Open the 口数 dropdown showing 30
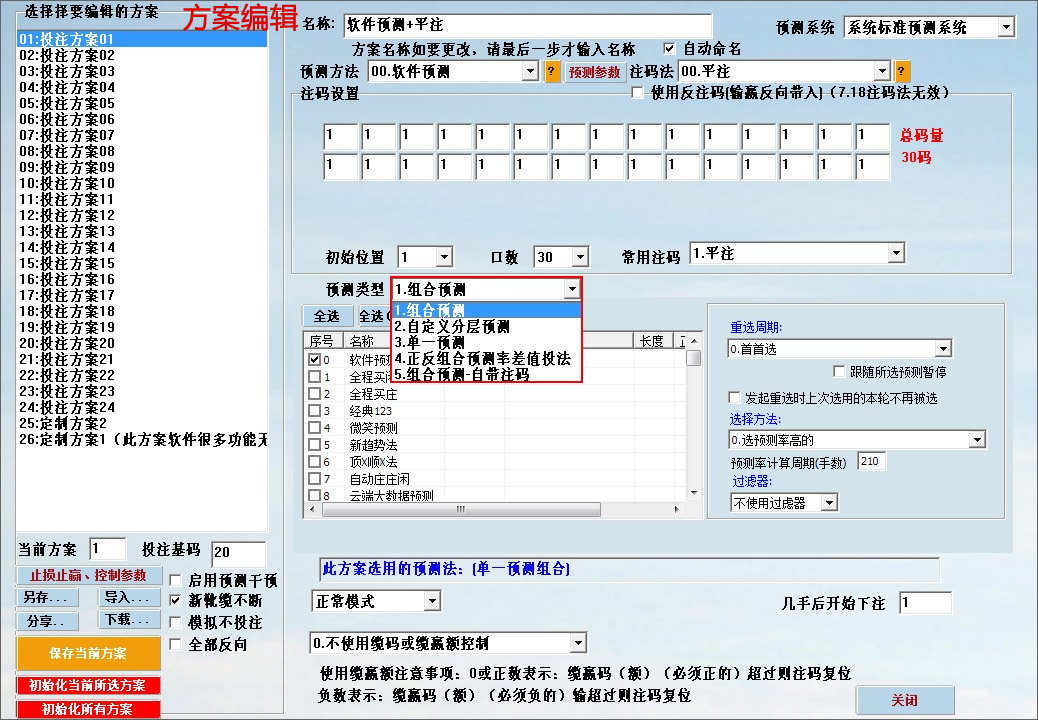This screenshot has width=1038, height=720. pyautogui.click(x=578, y=255)
